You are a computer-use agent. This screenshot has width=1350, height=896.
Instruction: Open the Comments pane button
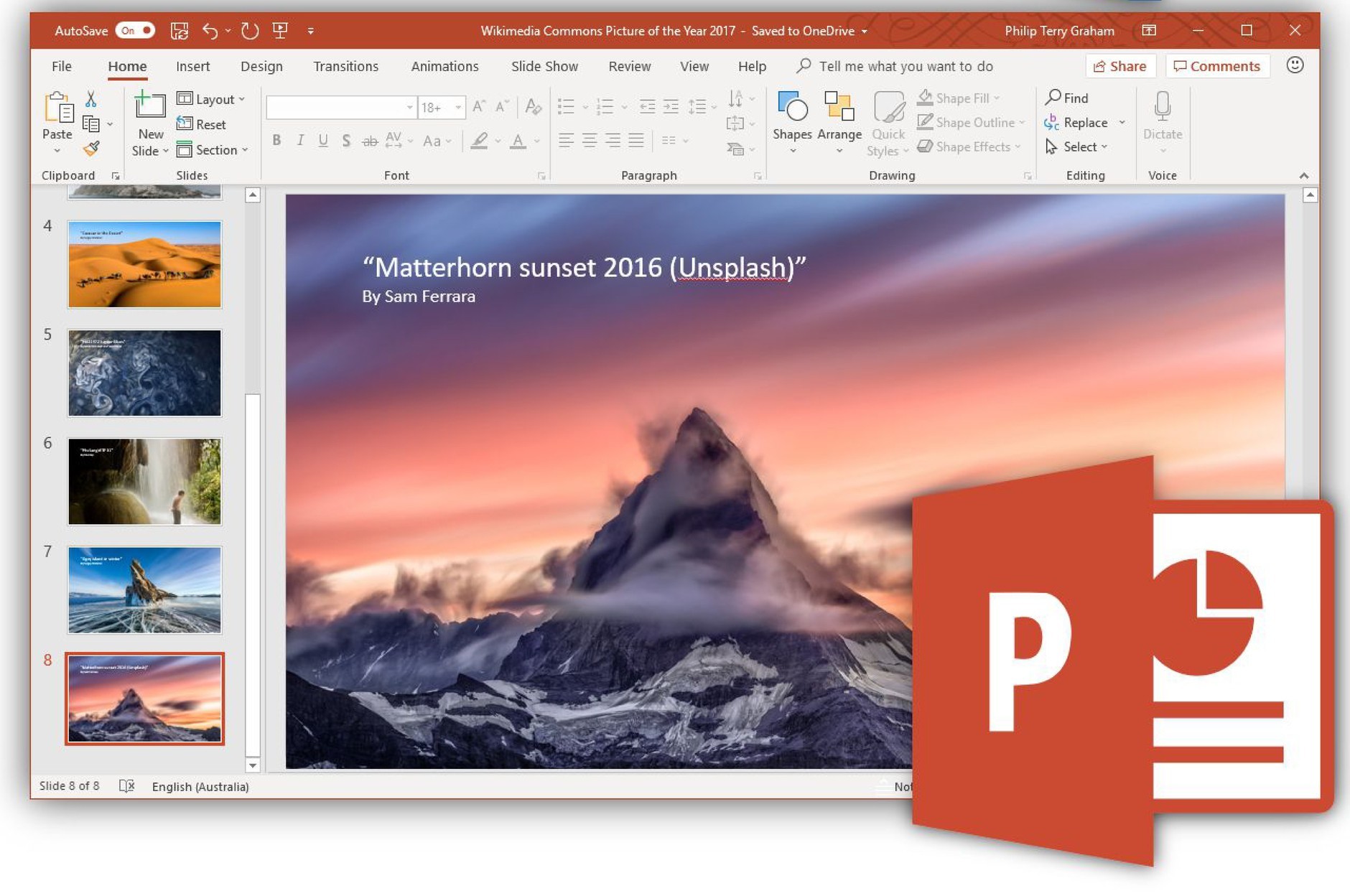[1216, 66]
